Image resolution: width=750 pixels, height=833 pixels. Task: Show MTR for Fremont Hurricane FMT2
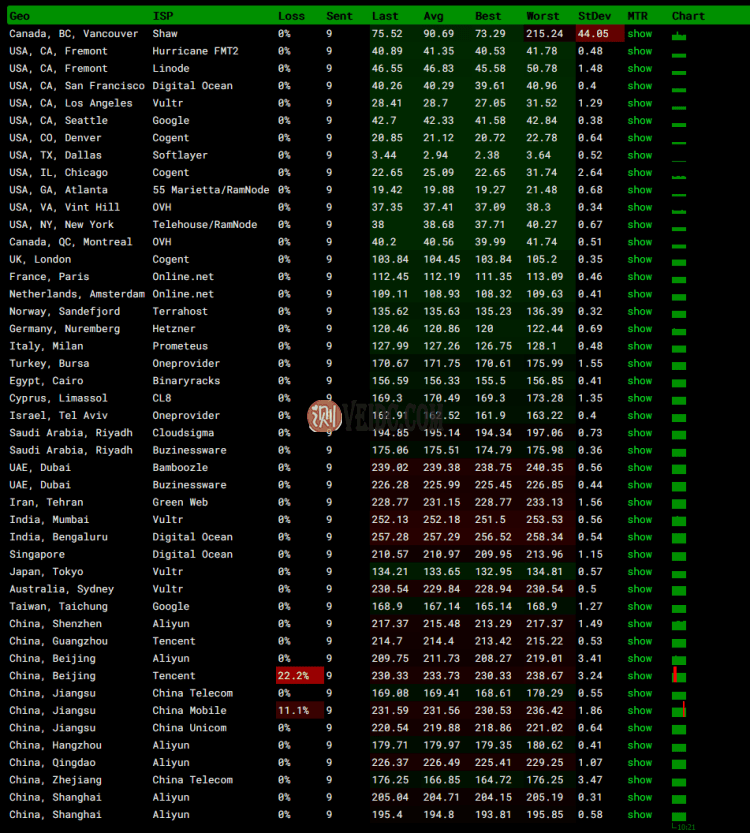pos(640,51)
